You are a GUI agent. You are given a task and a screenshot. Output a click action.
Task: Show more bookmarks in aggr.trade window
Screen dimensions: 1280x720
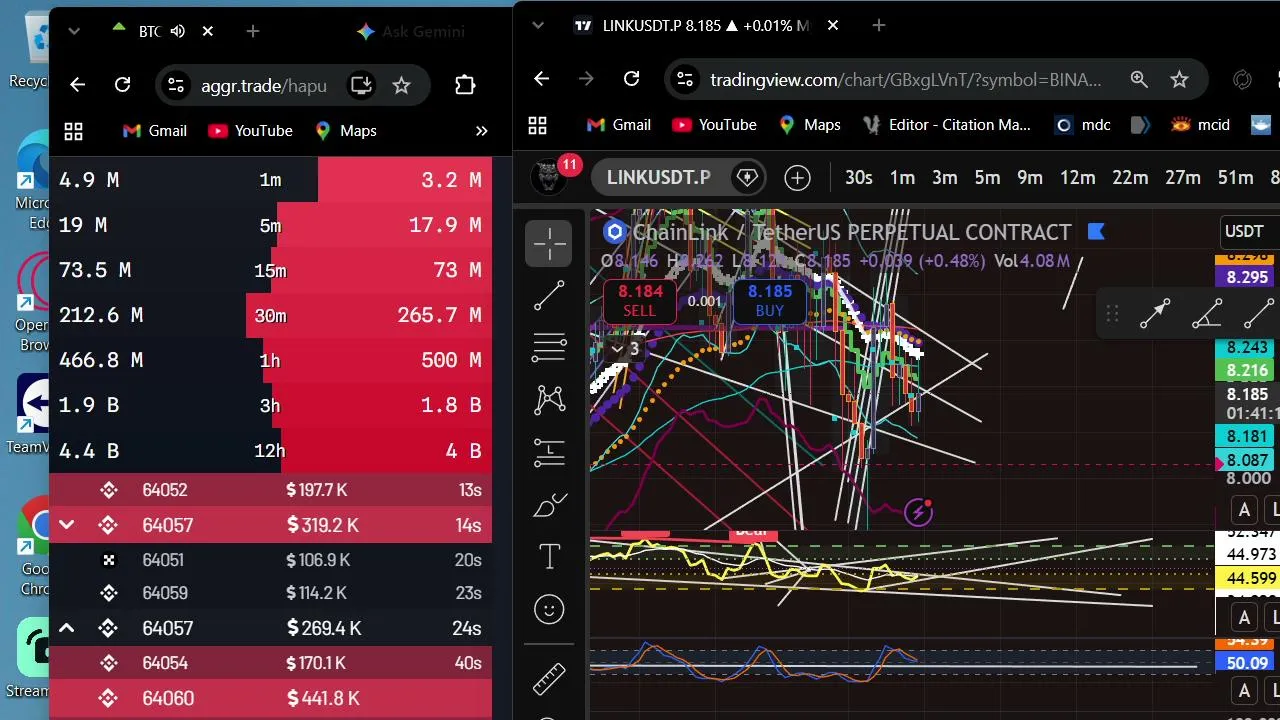click(x=481, y=131)
